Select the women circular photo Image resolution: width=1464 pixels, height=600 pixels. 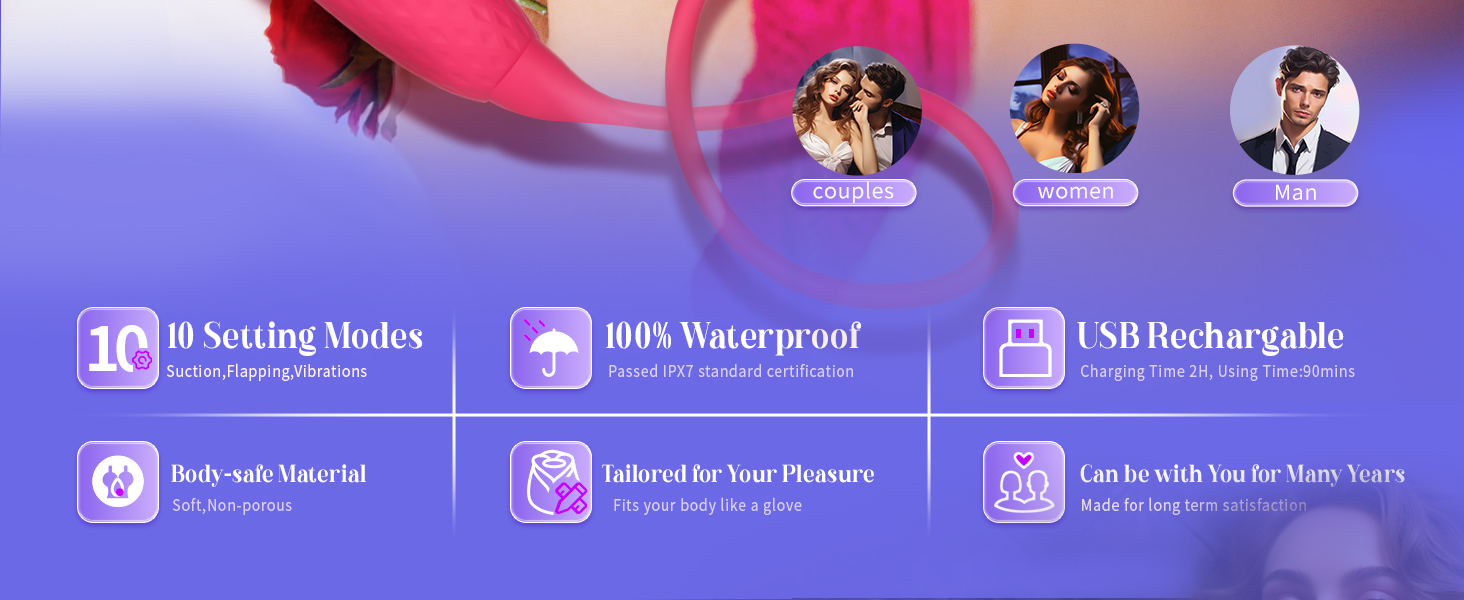tap(1075, 109)
